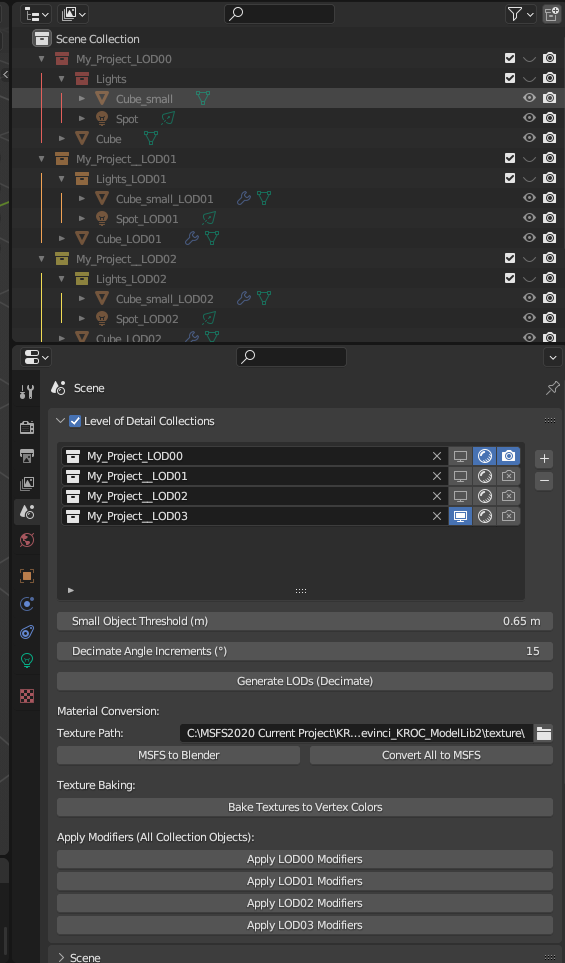Click Generate LODs (Decimate) button

tap(305, 680)
